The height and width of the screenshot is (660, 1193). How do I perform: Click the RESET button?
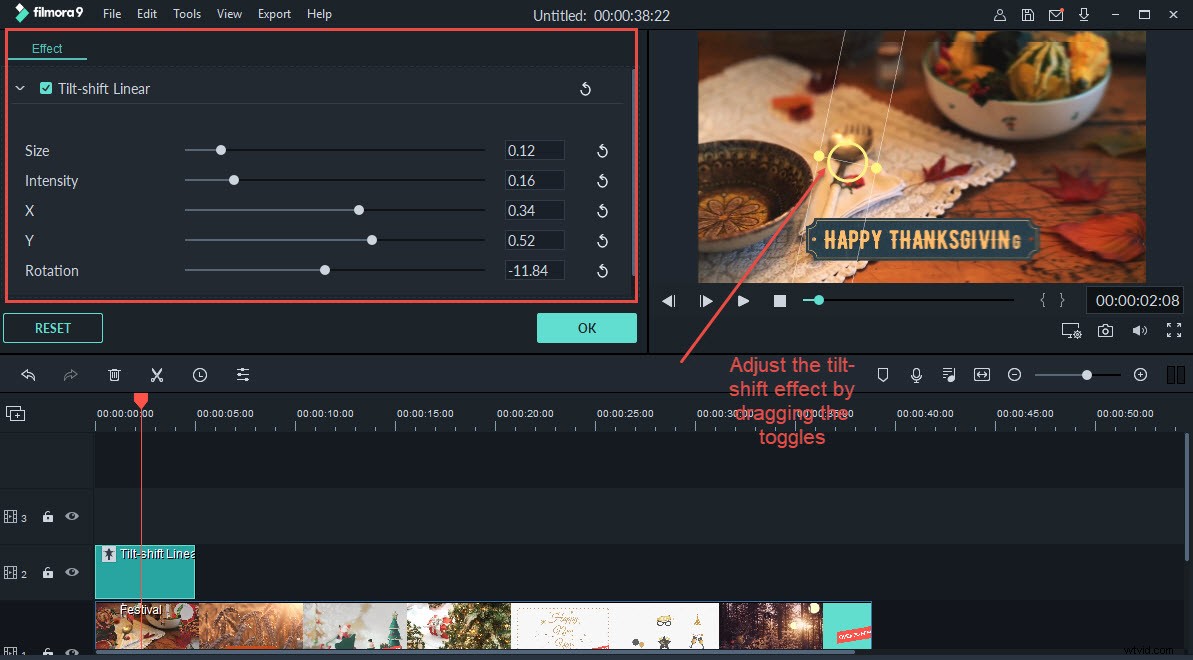52,327
